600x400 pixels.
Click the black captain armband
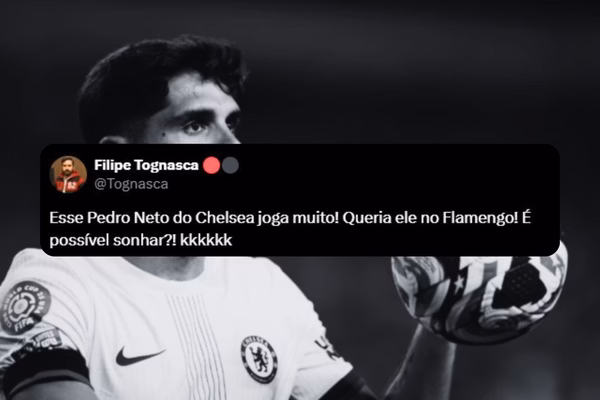pyautogui.click(x=46, y=372)
